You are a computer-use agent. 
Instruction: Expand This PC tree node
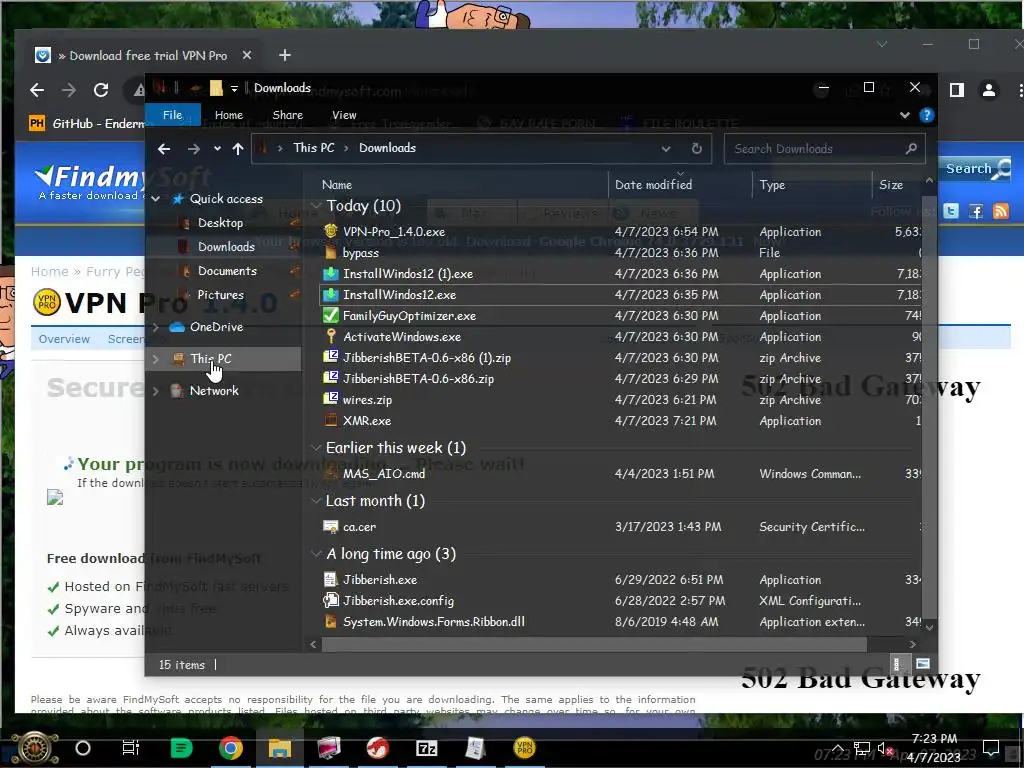156,359
